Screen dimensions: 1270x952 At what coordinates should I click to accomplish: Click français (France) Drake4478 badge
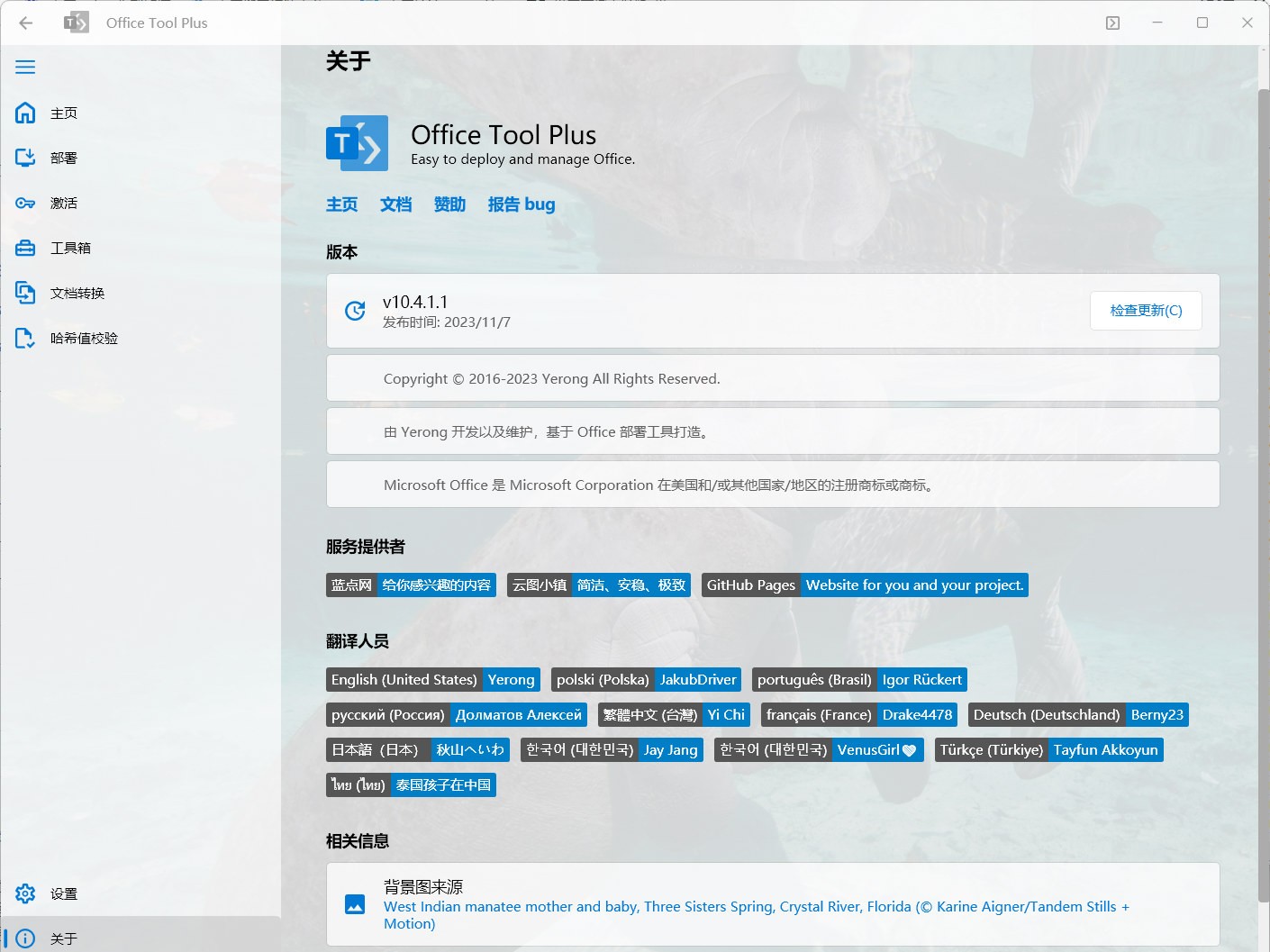tap(859, 715)
